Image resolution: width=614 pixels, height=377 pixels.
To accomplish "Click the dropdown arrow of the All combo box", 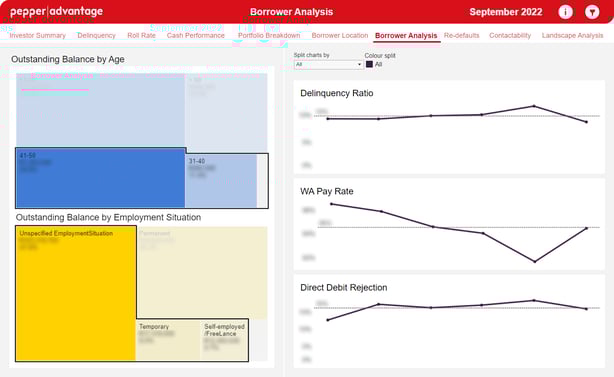I will [359, 64].
